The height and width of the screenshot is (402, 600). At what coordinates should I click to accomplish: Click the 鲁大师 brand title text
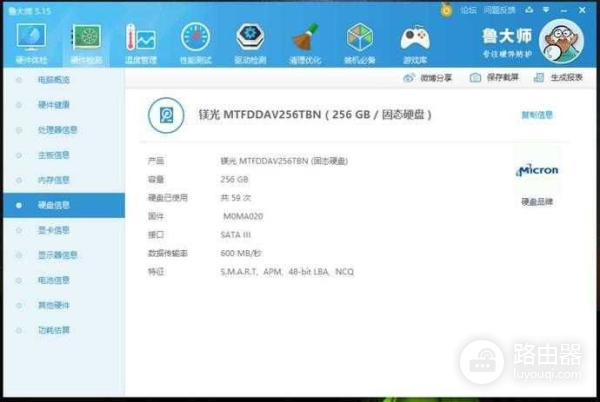(507, 36)
